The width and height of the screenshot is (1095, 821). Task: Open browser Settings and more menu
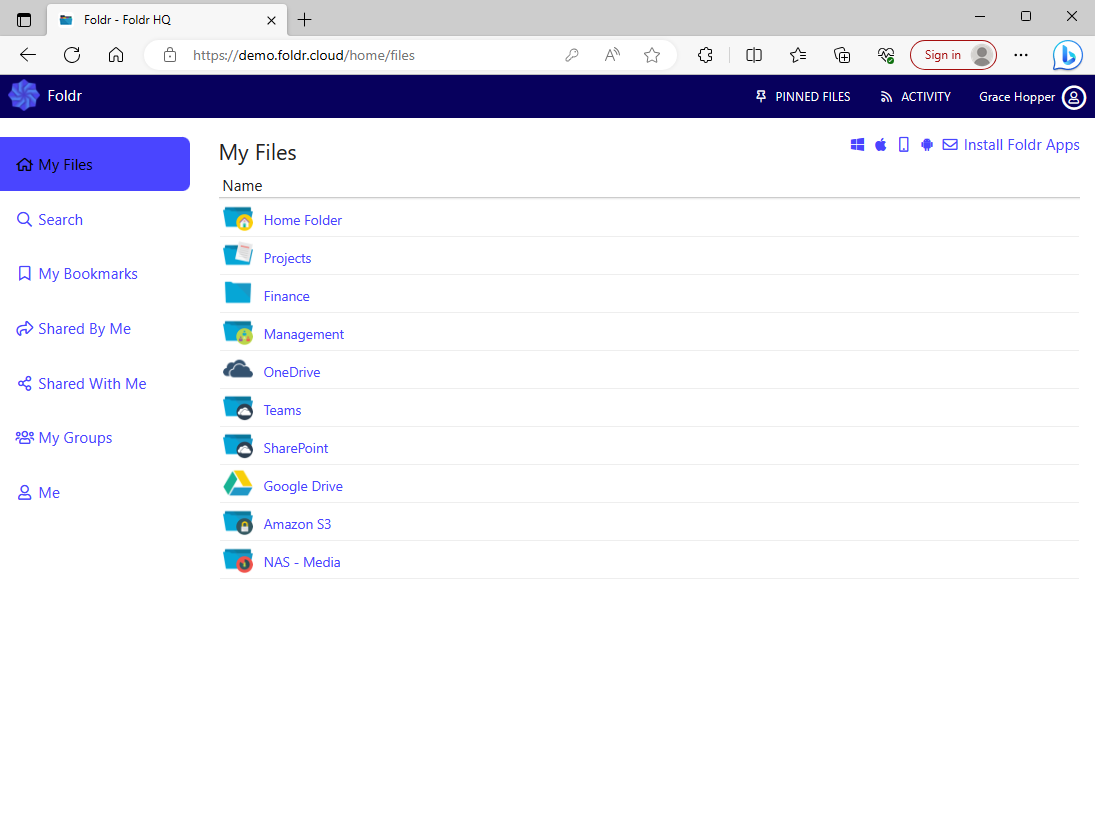pyautogui.click(x=1021, y=55)
